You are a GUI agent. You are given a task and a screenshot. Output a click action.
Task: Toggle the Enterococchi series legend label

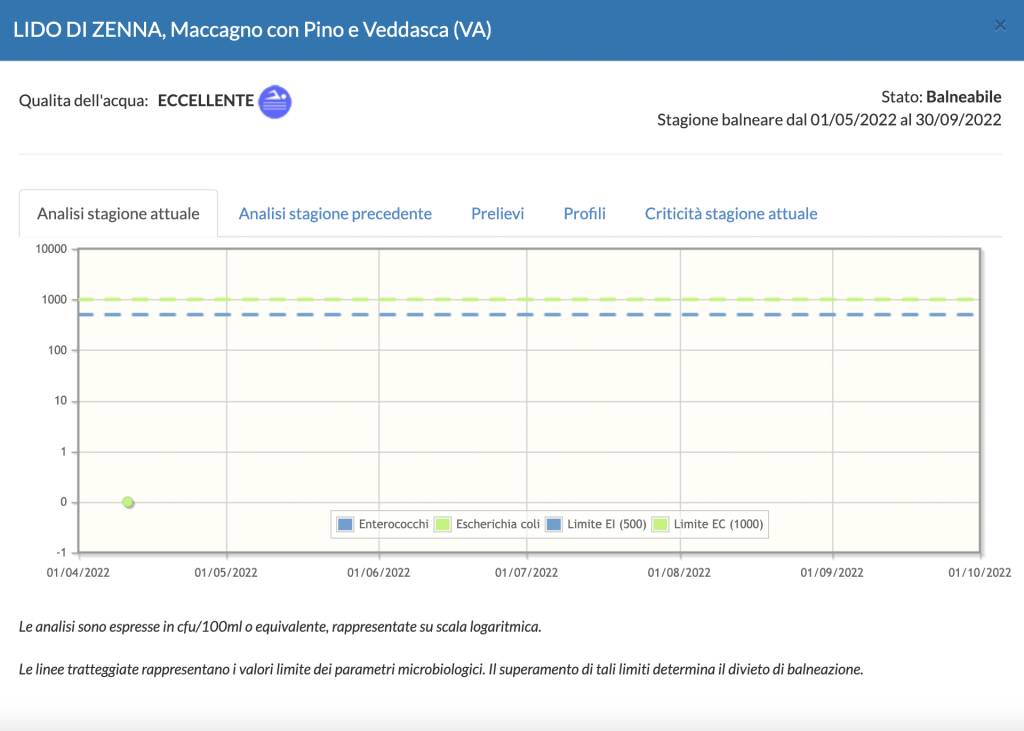click(x=393, y=524)
